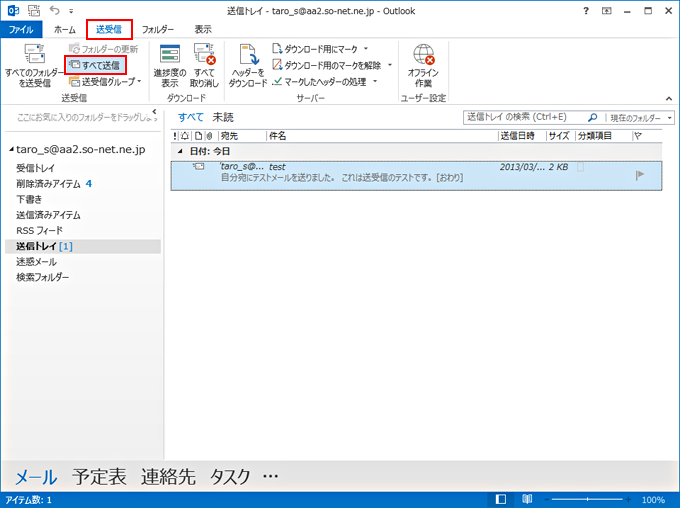
Task: Switch to reading view in status bar
Action: [526, 499]
